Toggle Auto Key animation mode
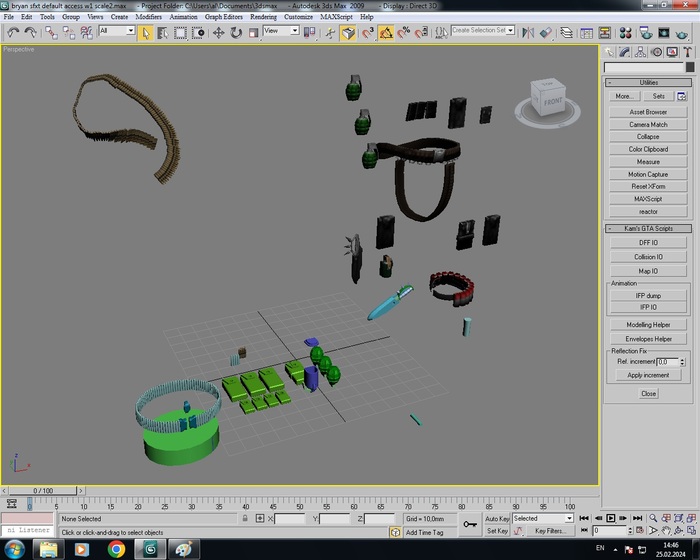Screen dimensions: 700x560 (x=497, y=518)
